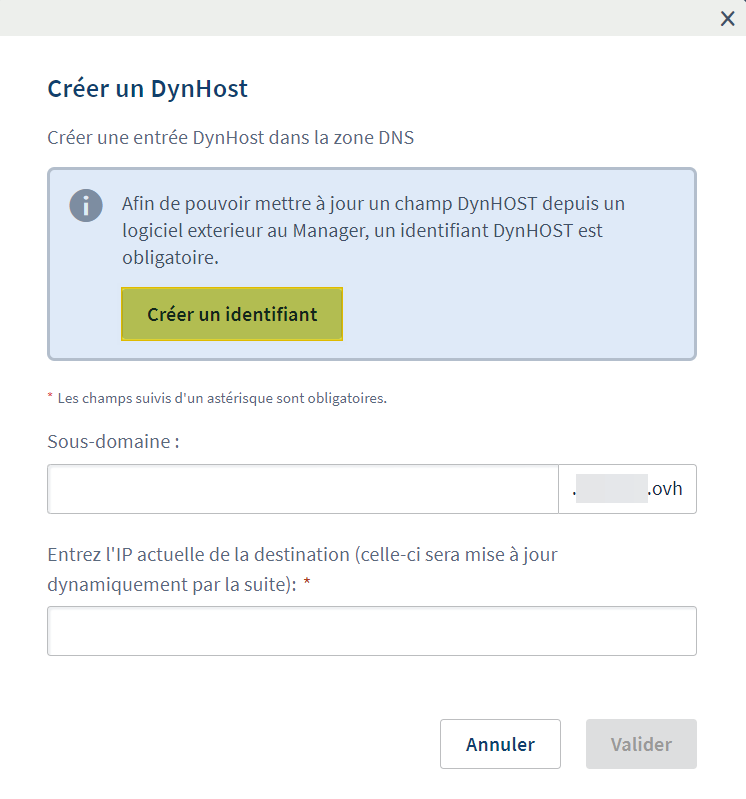The image size is (746, 799).
Task: Click the word 'obligatoire.' in the info banner
Action: pyautogui.click(x=170, y=258)
